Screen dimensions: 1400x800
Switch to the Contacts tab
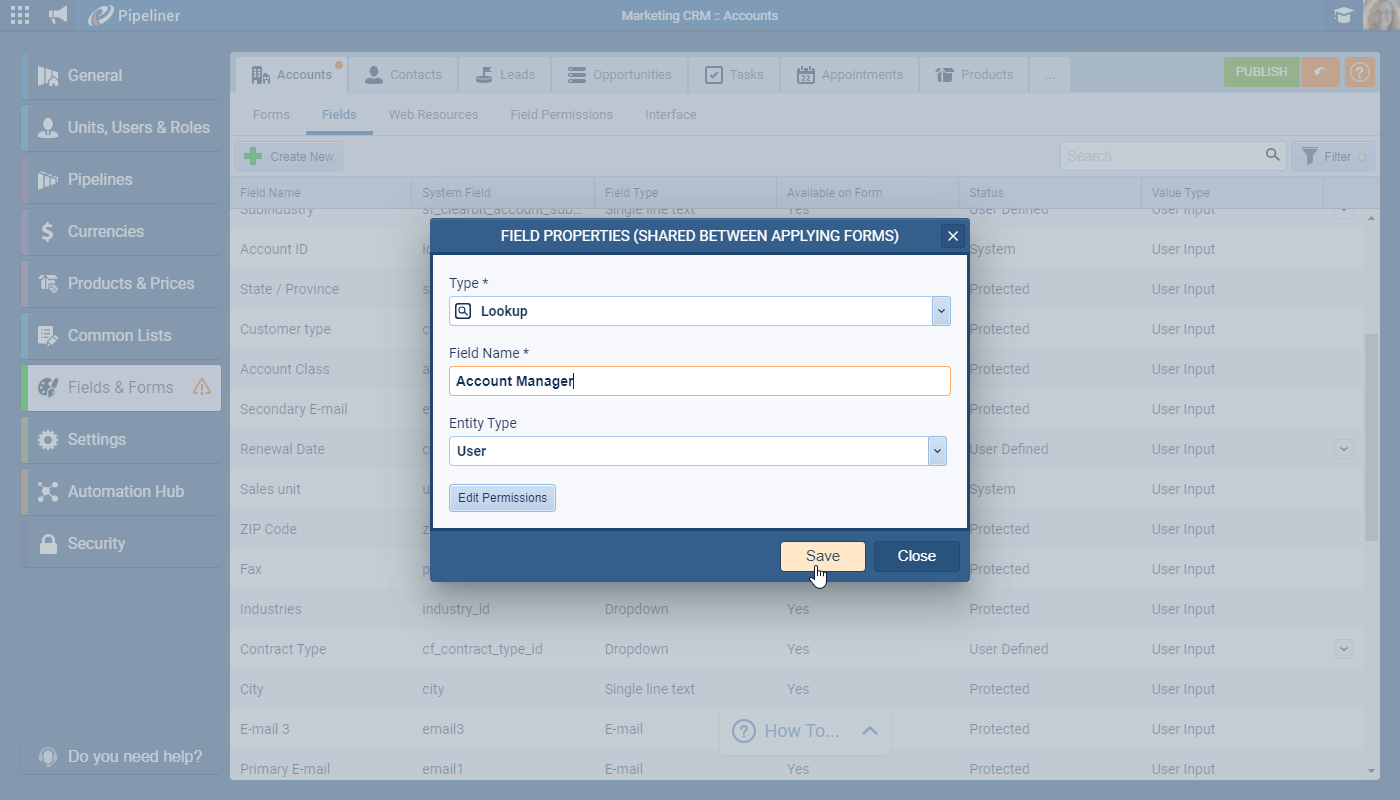click(x=403, y=74)
